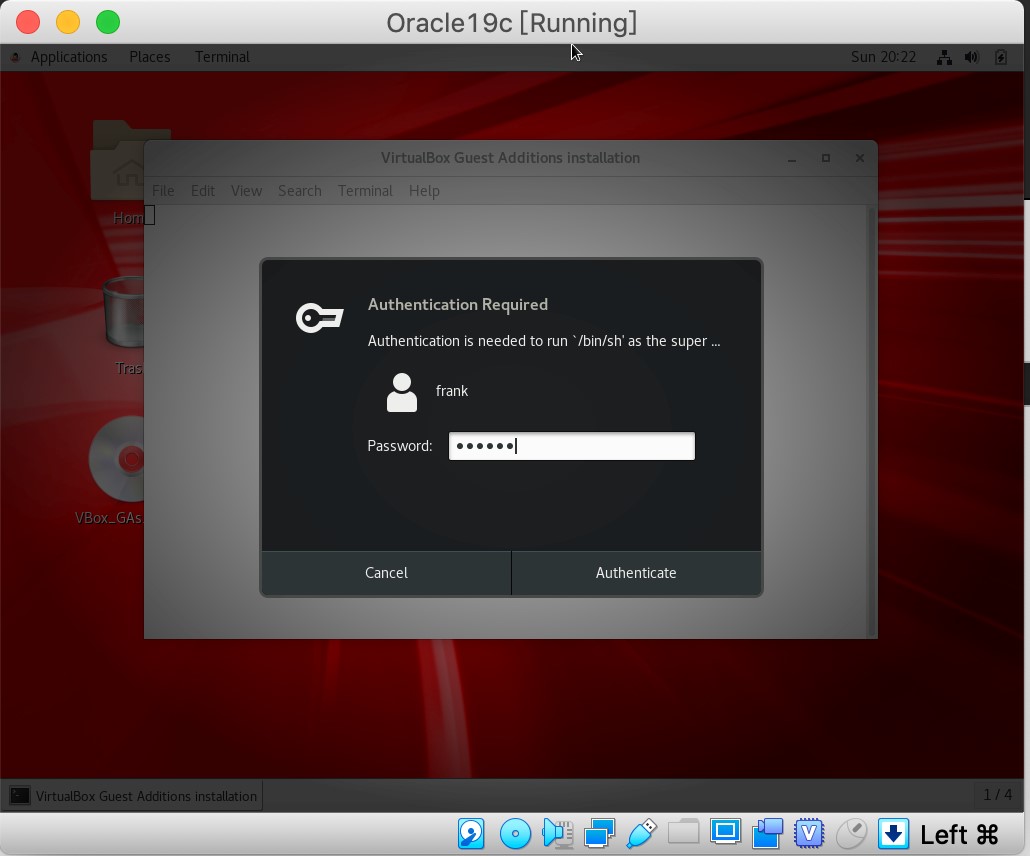Viewport: 1030px width, 856px height.
Task: Click the audio status icon in VirtualBox bar
Action: [x=557, y=834]
